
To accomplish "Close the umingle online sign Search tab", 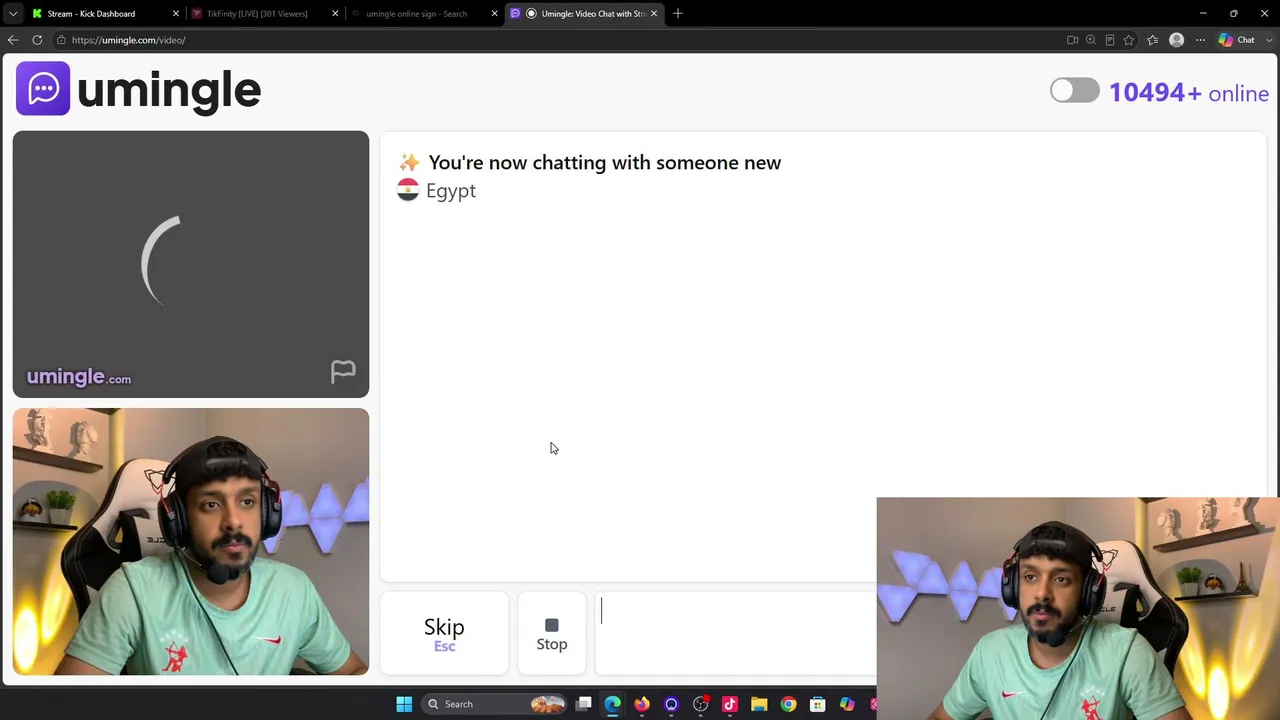I will point(494,14).
